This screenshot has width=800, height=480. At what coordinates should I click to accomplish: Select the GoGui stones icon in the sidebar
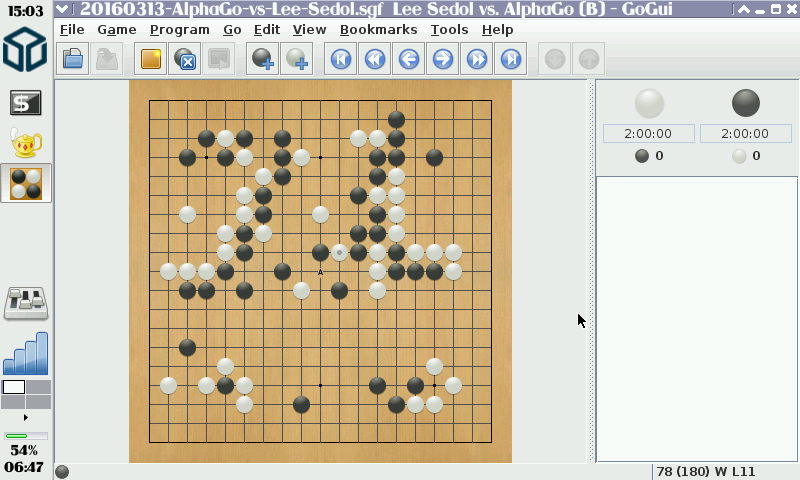click(26, 183)
